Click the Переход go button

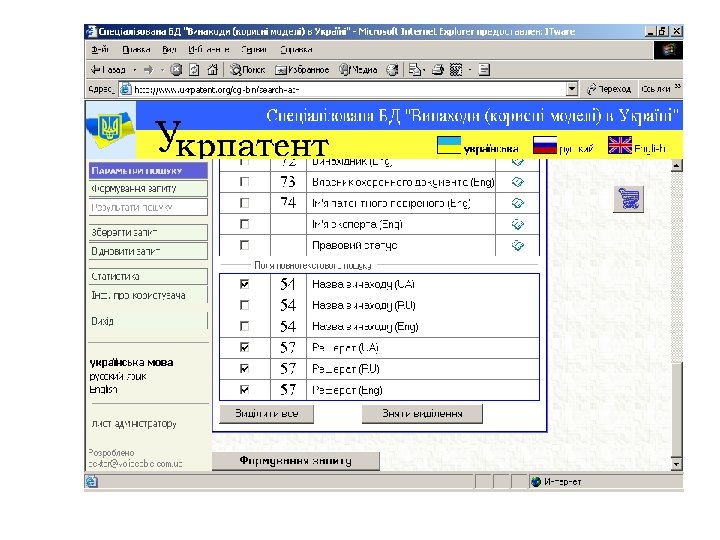(609, 89)
